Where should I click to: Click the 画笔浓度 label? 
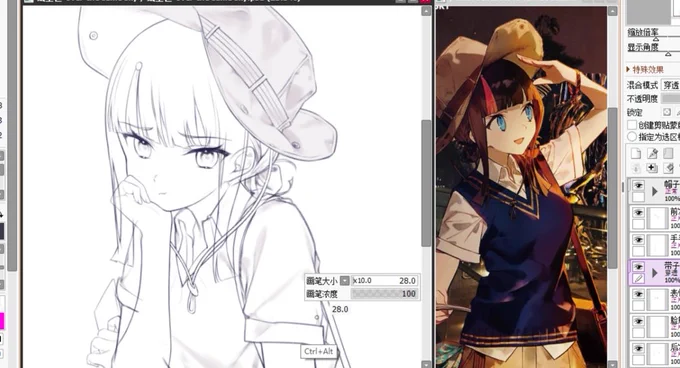322,294
